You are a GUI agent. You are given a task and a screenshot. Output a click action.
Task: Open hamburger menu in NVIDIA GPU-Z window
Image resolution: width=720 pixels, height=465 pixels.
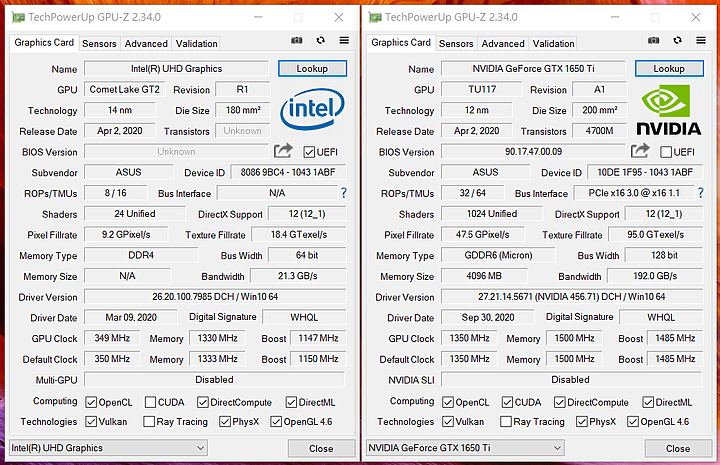coord(701,40)
